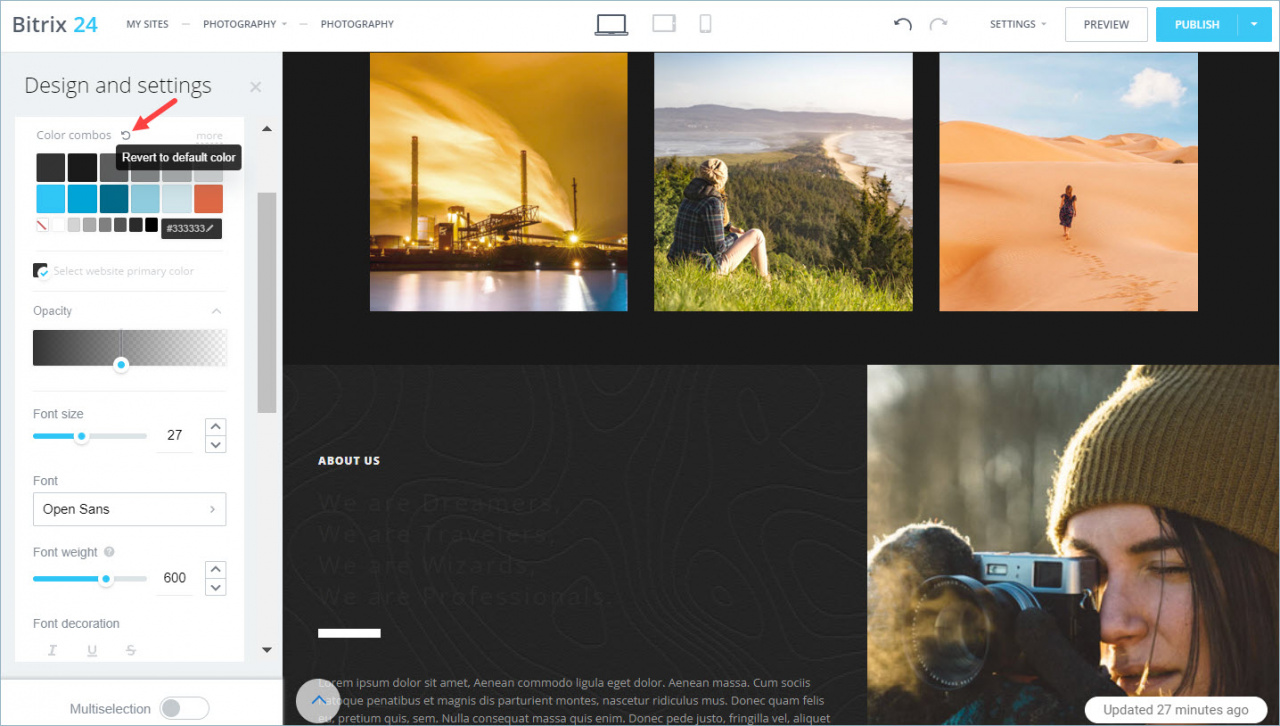Switch to mobile phone preview mode
This screenshot has width=1280, height=726.
click(x=705, y=24)
